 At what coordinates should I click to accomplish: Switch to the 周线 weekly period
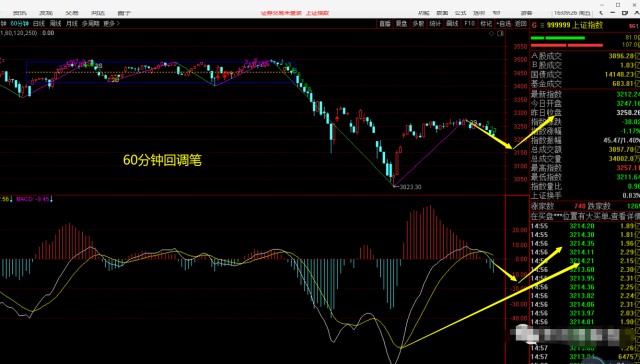[x=55, y=24]
